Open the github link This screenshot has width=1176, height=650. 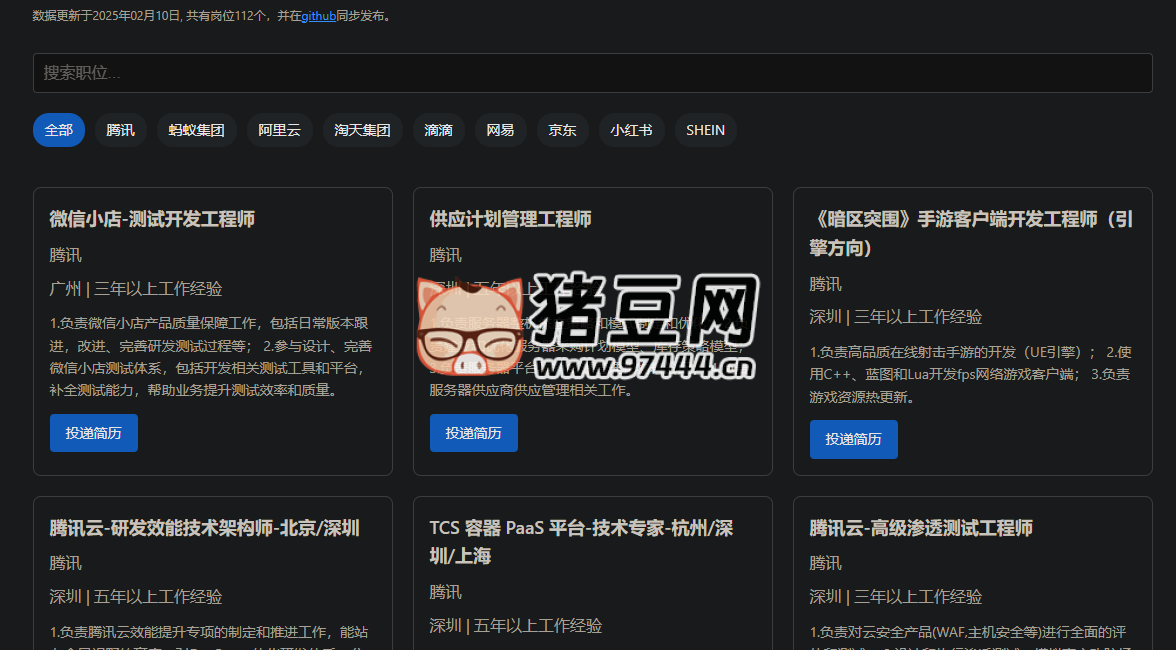(318, 16)
